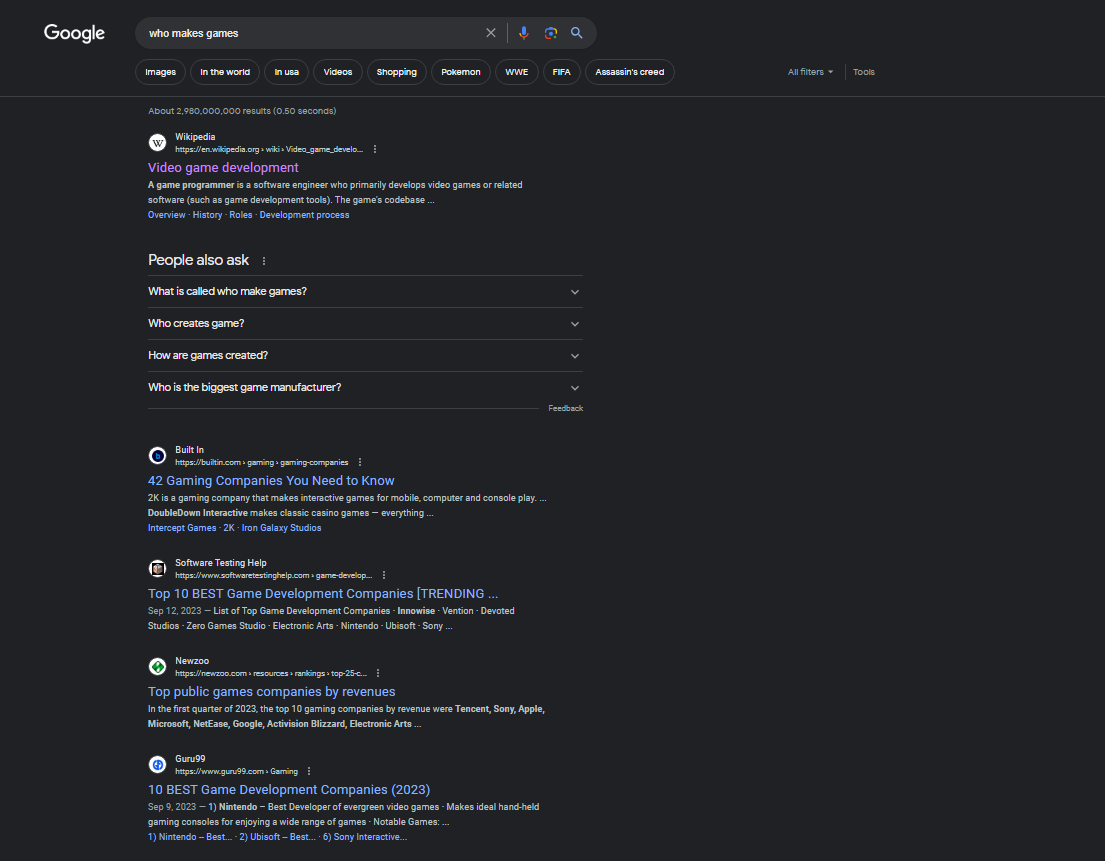Image resolution: width=1105 pixels, height=861 pixels.
Task: Select the Pokemon filter chip
Action: [461, 72]
